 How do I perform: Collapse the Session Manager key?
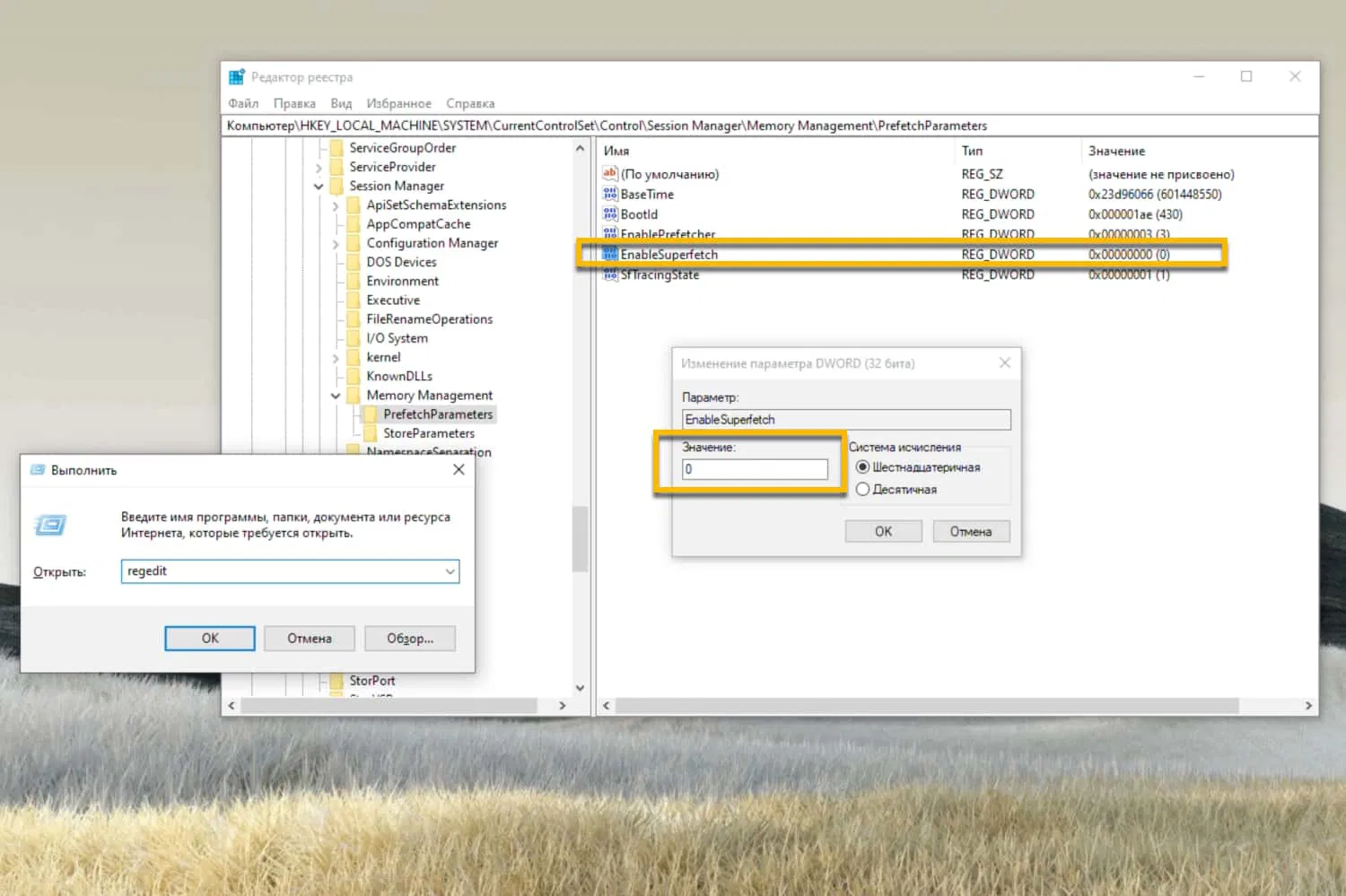pos(319,186)
